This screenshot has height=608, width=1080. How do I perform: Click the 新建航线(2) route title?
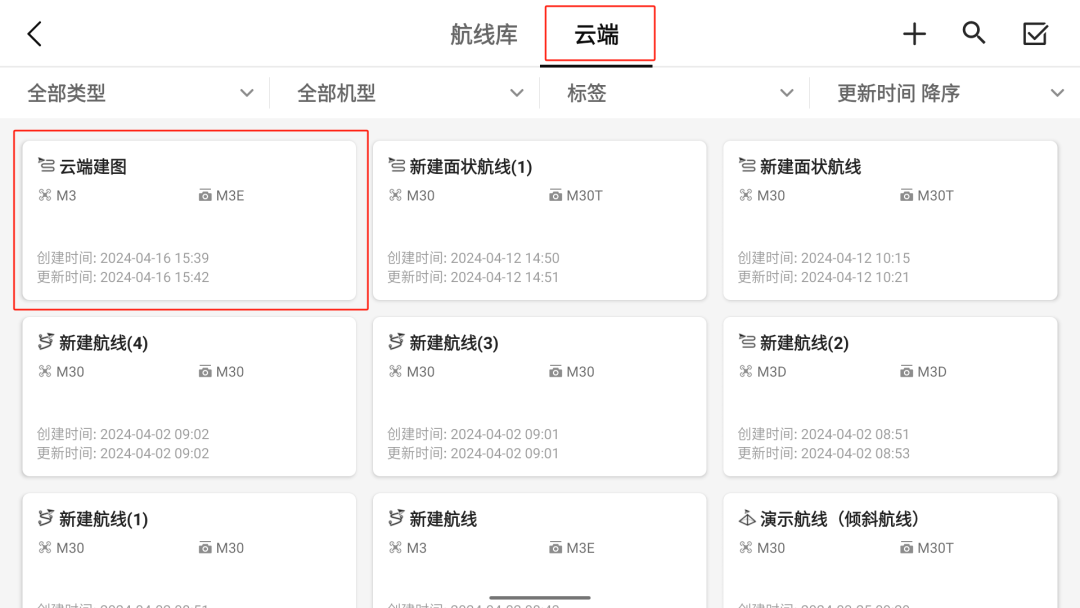804,343
